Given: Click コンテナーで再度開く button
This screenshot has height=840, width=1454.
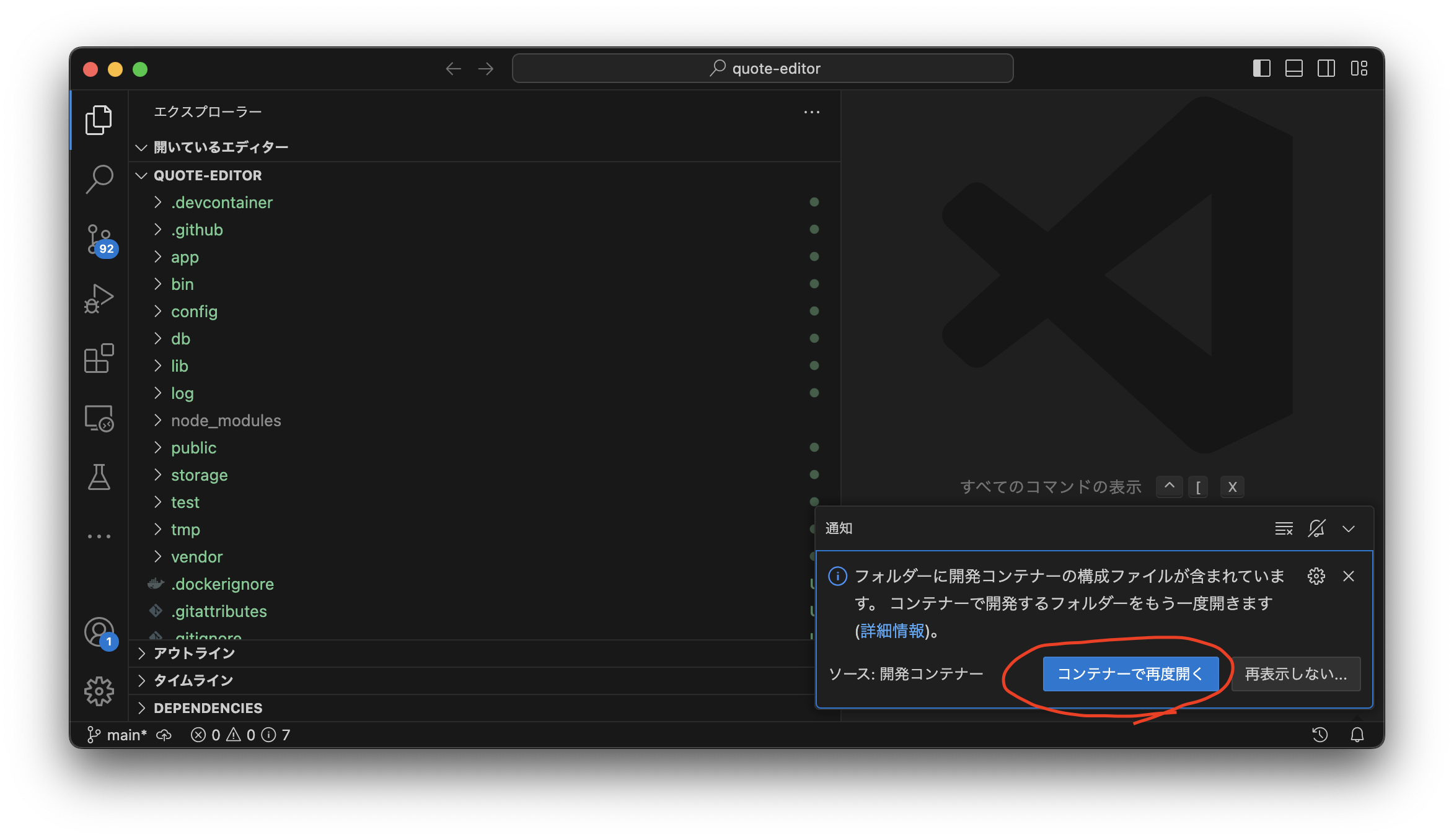Looking at the screenshot, I should [1130, 674].
